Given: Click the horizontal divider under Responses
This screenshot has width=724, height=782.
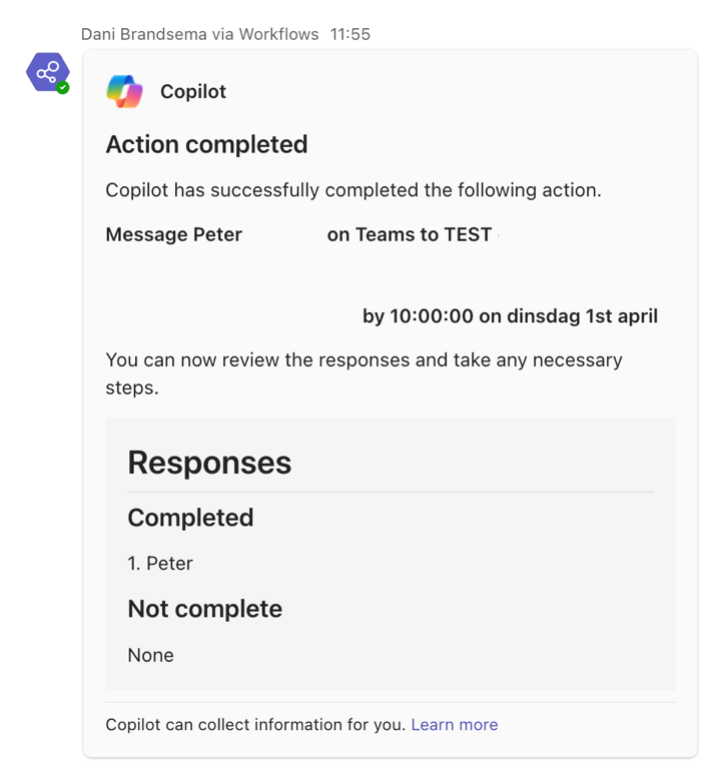Looking at the screenshot, I should (x=390, y=492).
